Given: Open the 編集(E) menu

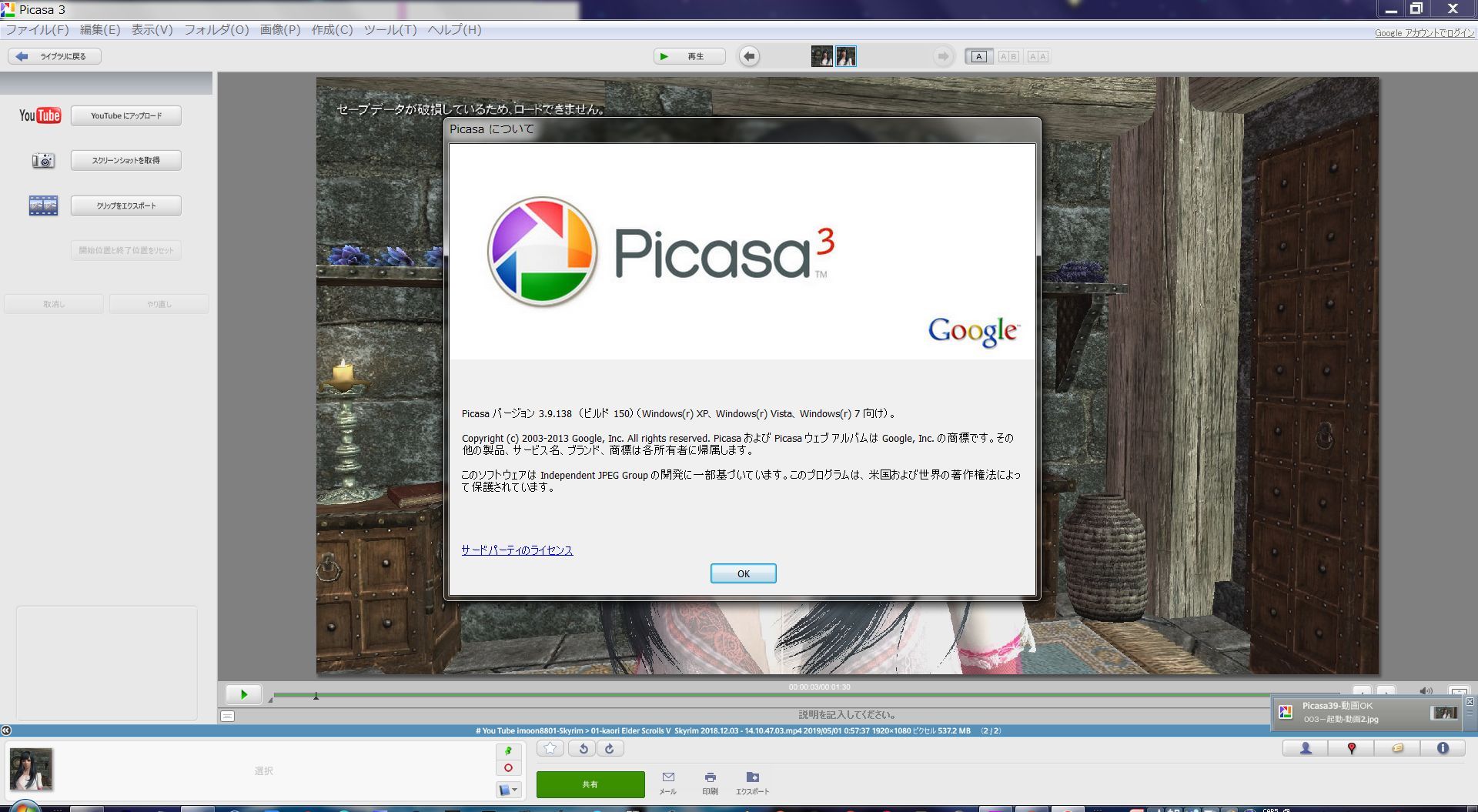Looking at the screenshot, I should (x=100, y=30).
